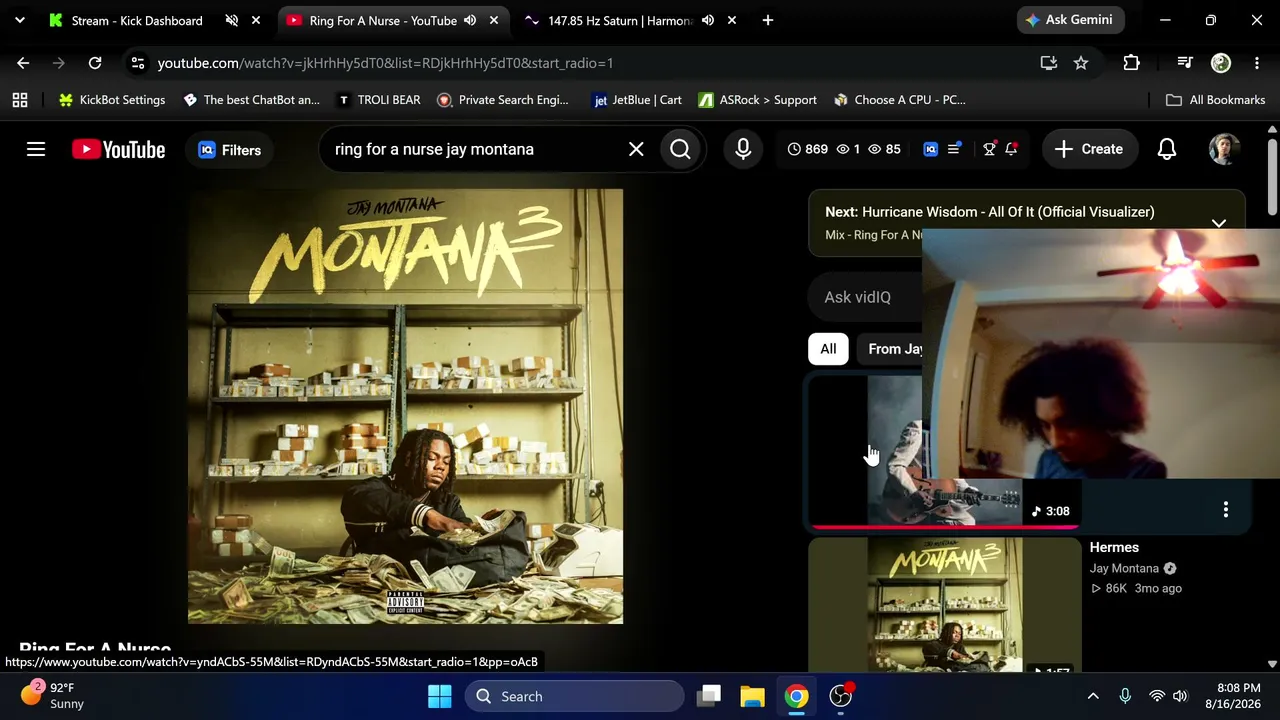The height and width of the screenshot is (720, 1280).
Task: Open the JetBlue | Cart bookmark
Action: 637,100
